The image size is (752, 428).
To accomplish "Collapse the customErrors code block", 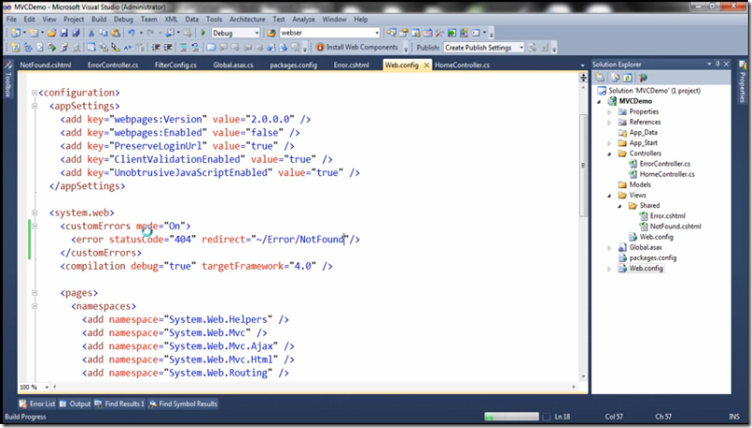I will tap(34, 226).
